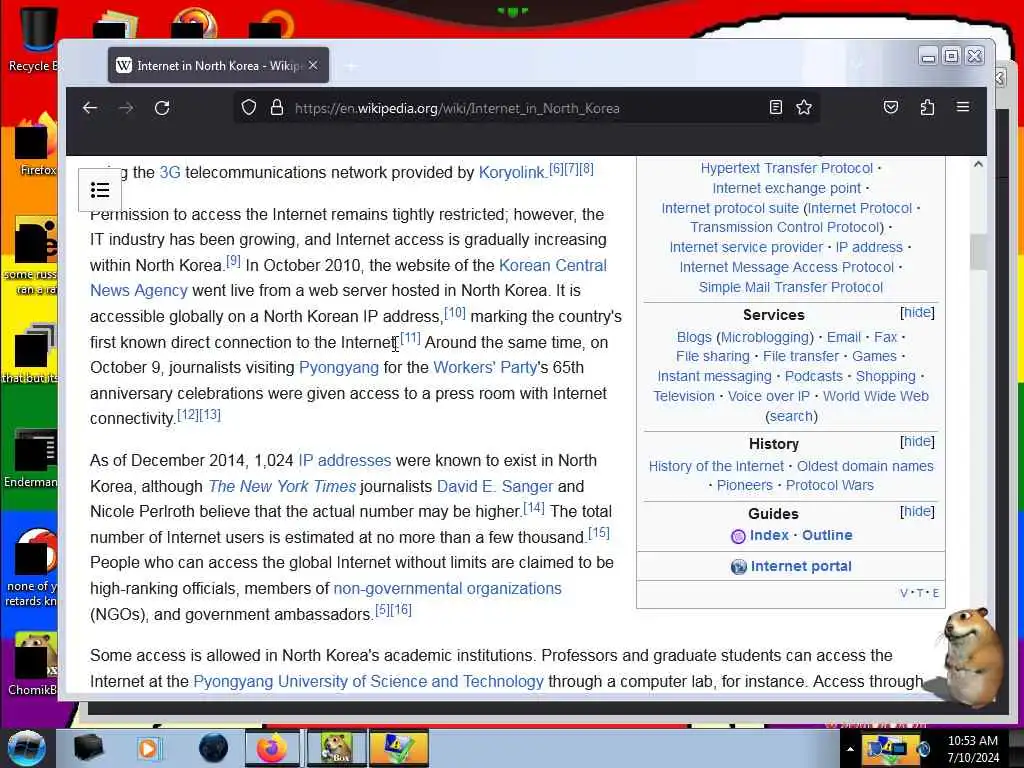Open the David E. Sanger link

495,487
